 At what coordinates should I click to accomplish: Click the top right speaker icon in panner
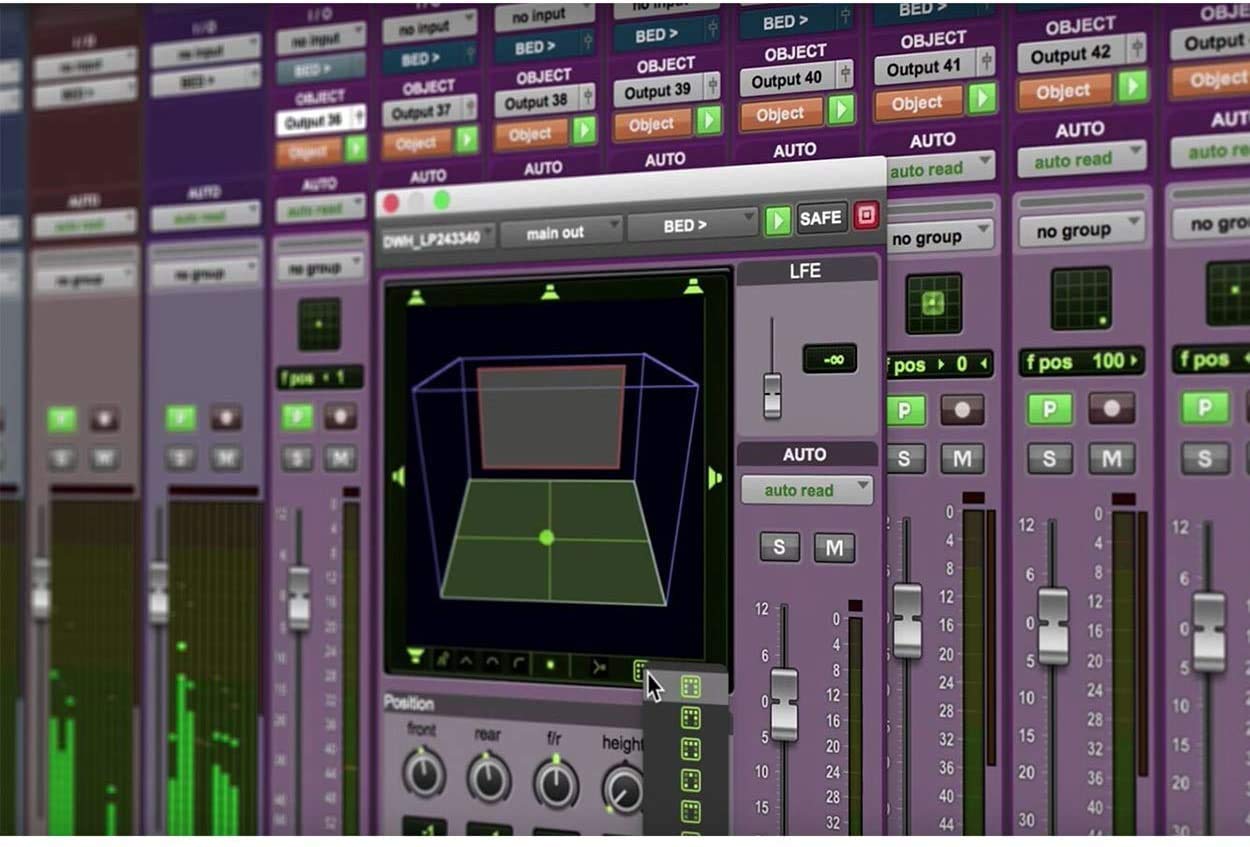click(x=694, y=286)
